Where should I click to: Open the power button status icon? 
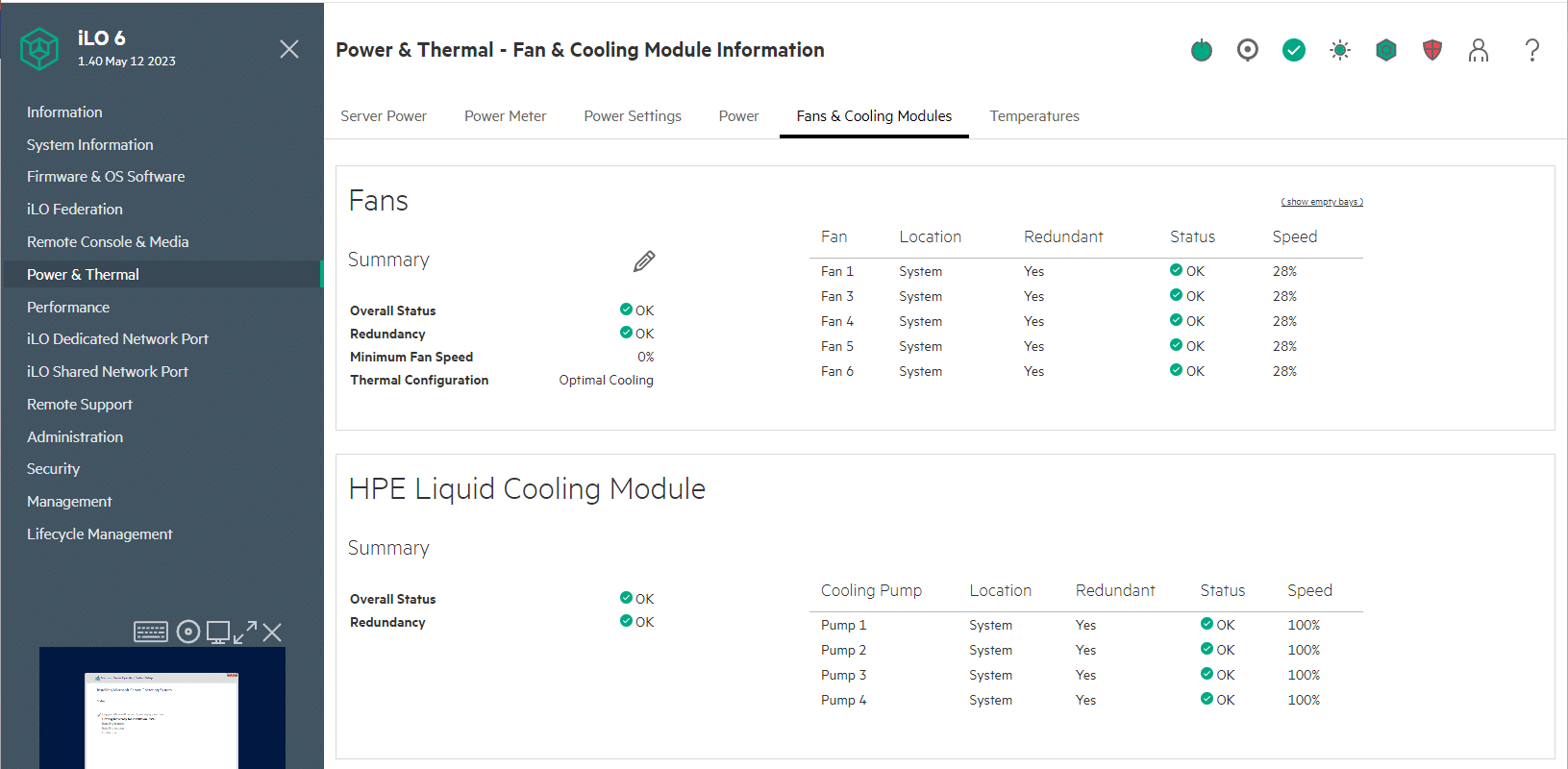point(1202,50)
